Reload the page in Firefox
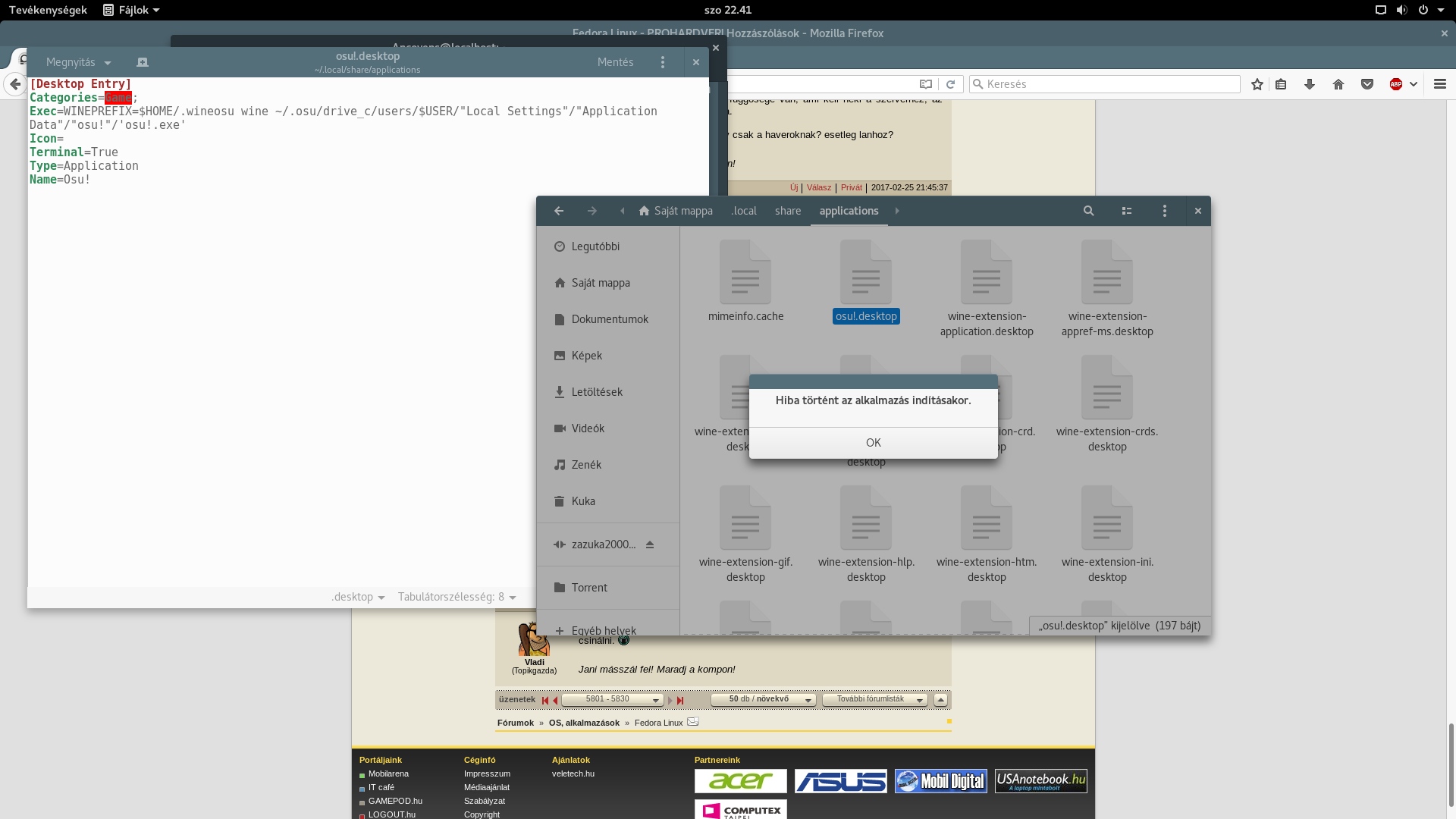 point(949,84)
